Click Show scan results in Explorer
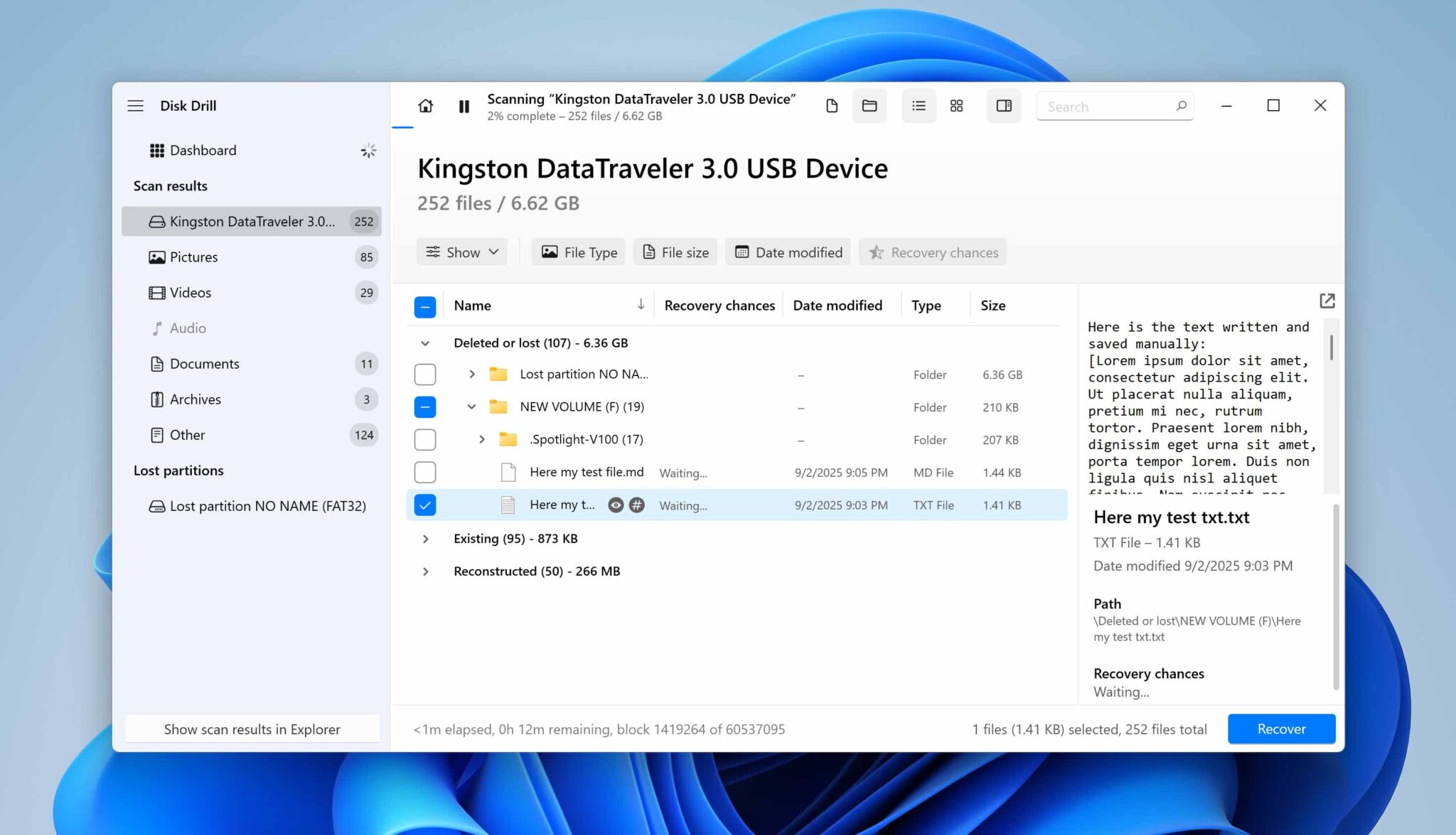This screenshot has height=835, width=1456. [252, 728]
